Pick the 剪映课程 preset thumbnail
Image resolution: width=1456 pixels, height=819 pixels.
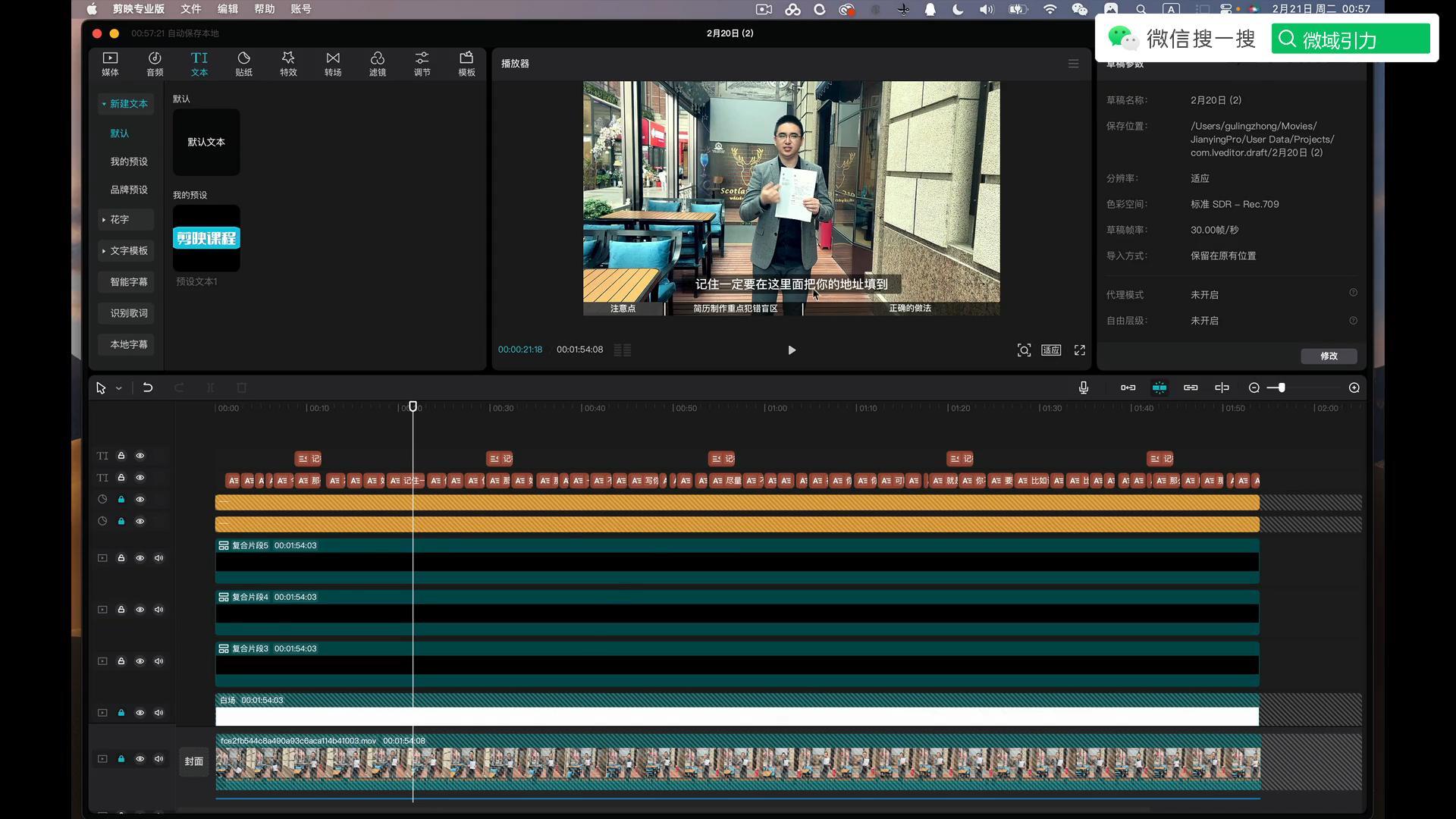(x=206, y=238)
